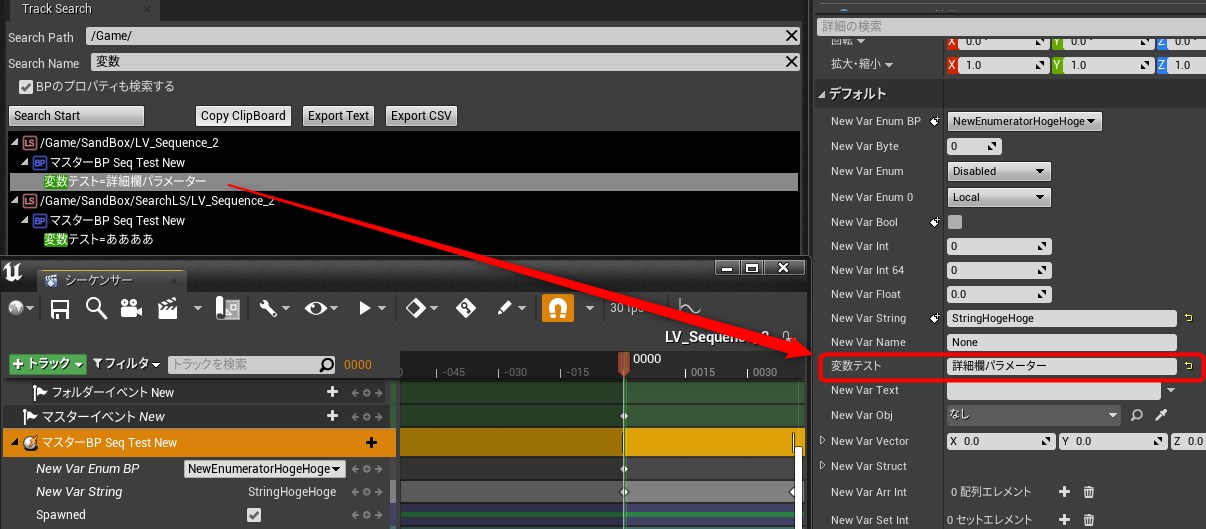Screen dimensions: 1206x529
Task: Toggle Spawned checkbox in sequencer track
Action: coord(254,515)
